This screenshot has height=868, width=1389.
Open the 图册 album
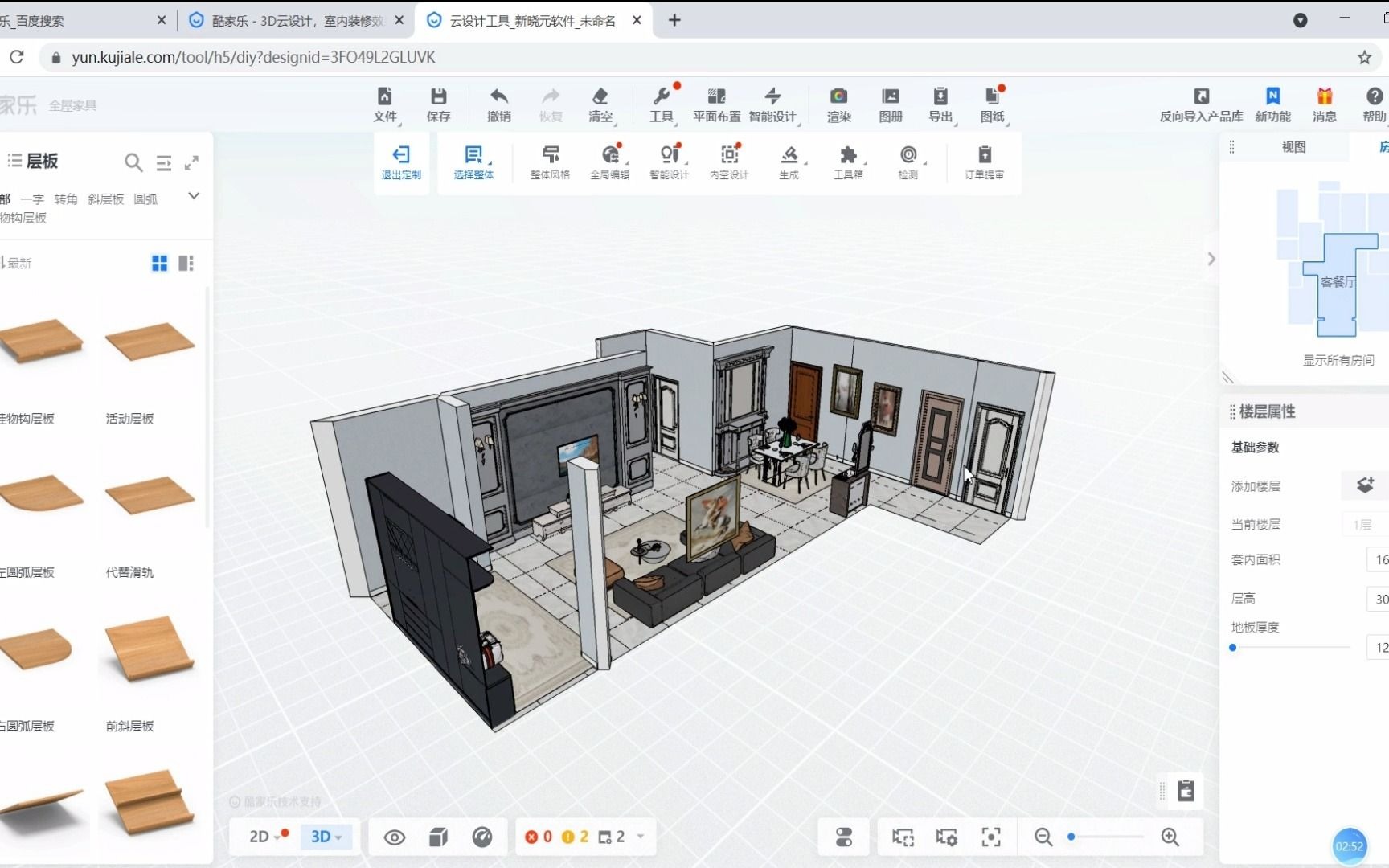coord(891,105)
